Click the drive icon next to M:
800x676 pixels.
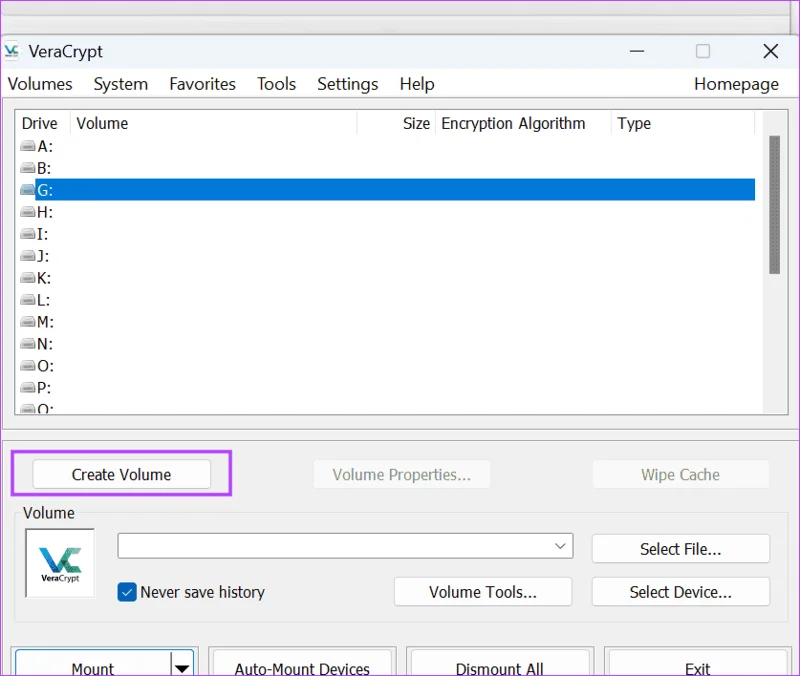[28, 322]
